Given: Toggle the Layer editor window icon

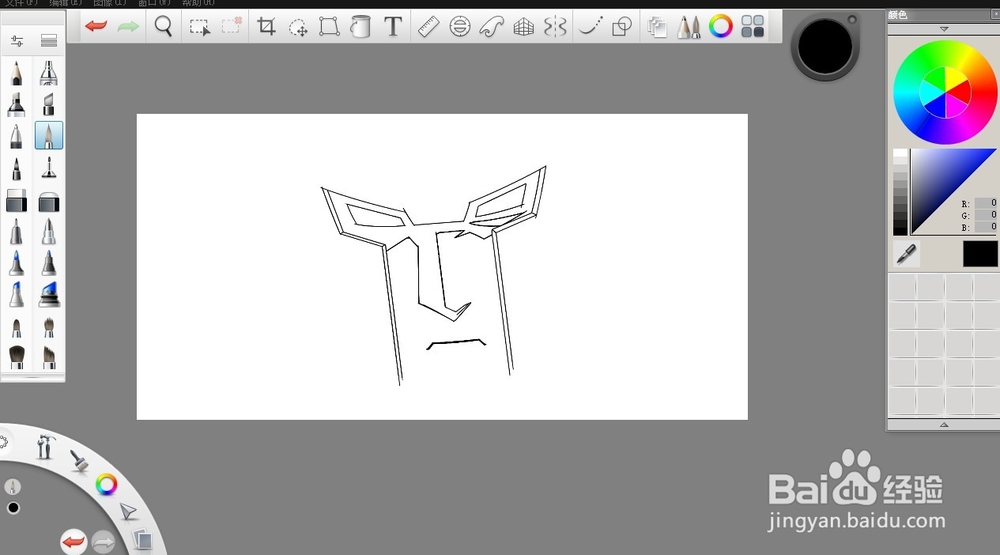Looking at the screenshot, I should point(657,27).
